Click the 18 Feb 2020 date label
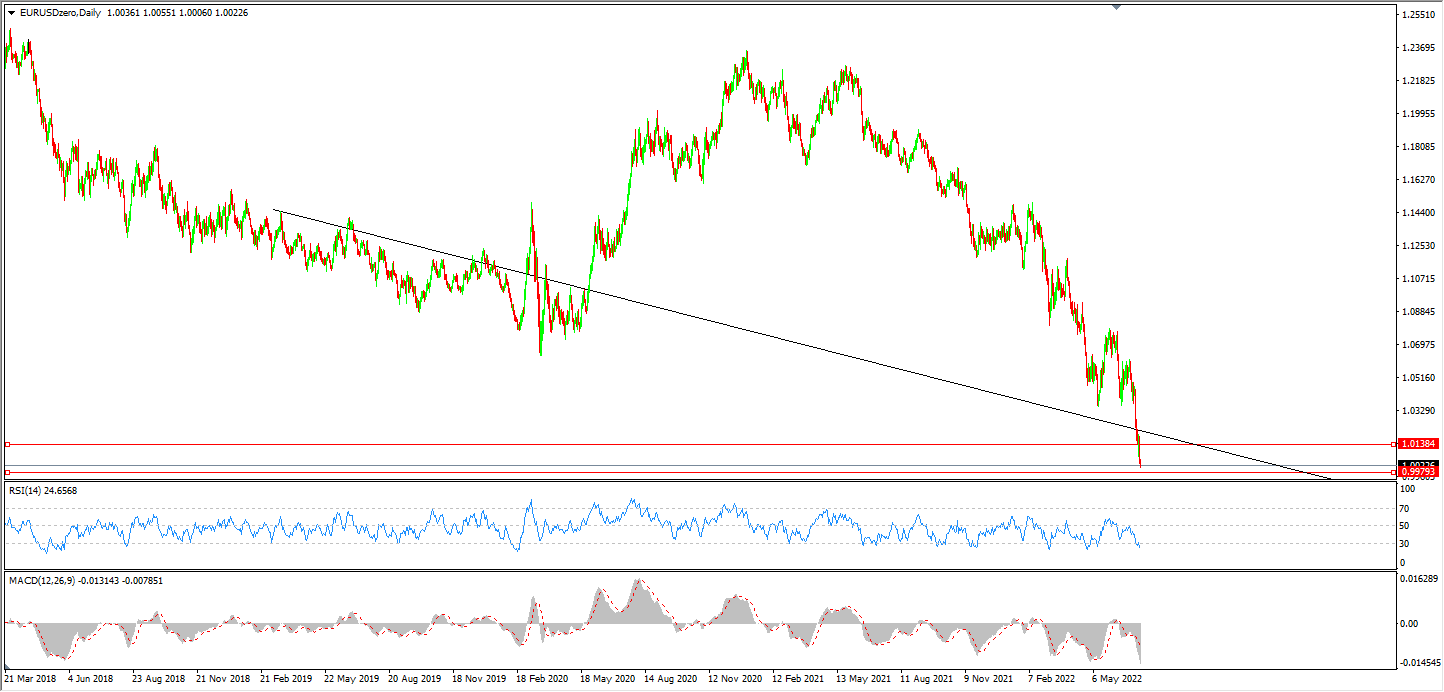The width and height of the screenshot is (1444, 692). pos(543,678)
